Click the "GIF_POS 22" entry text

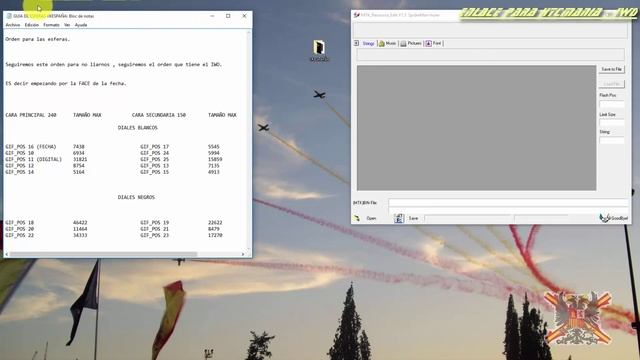point(20,236)
